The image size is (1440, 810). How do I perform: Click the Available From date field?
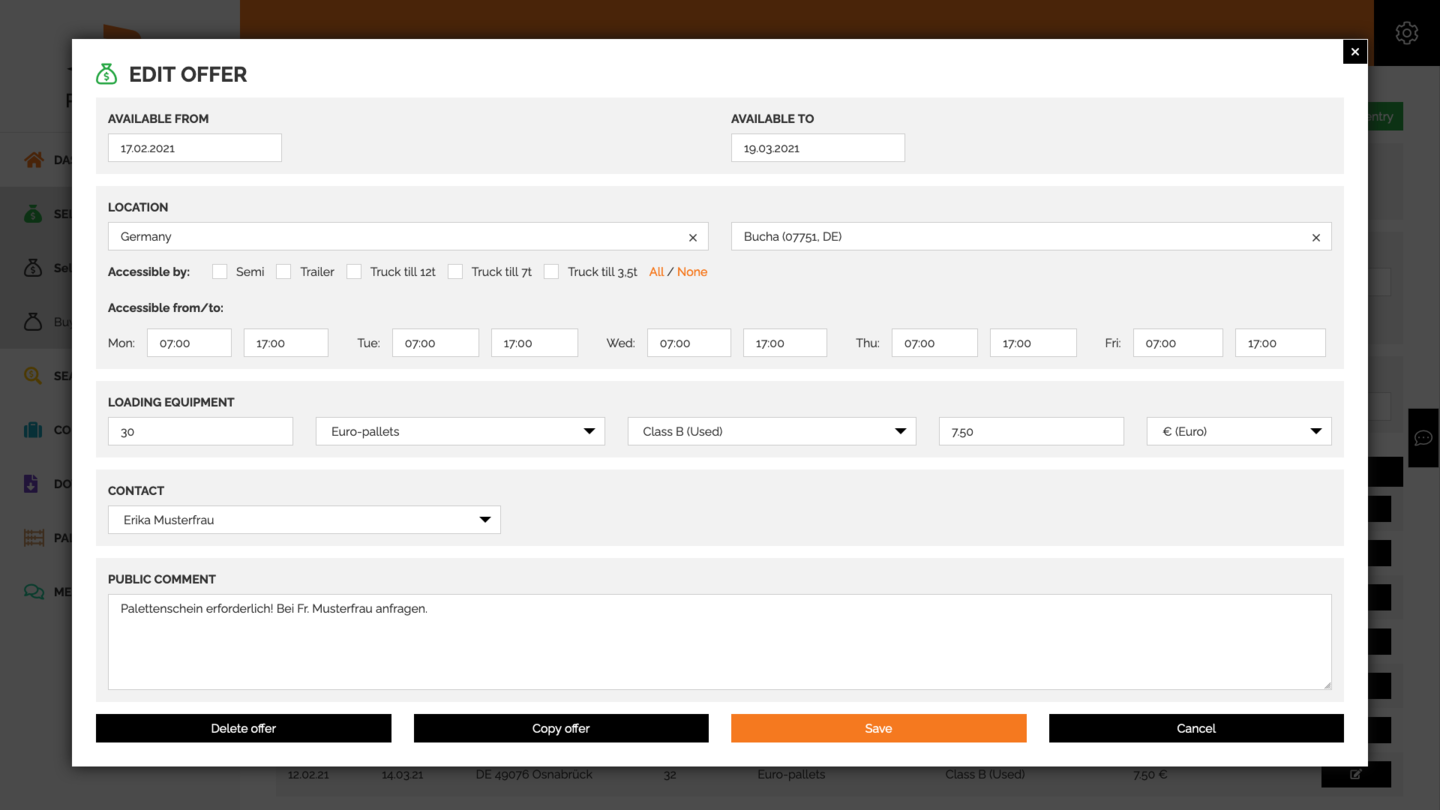pos(195,148)
